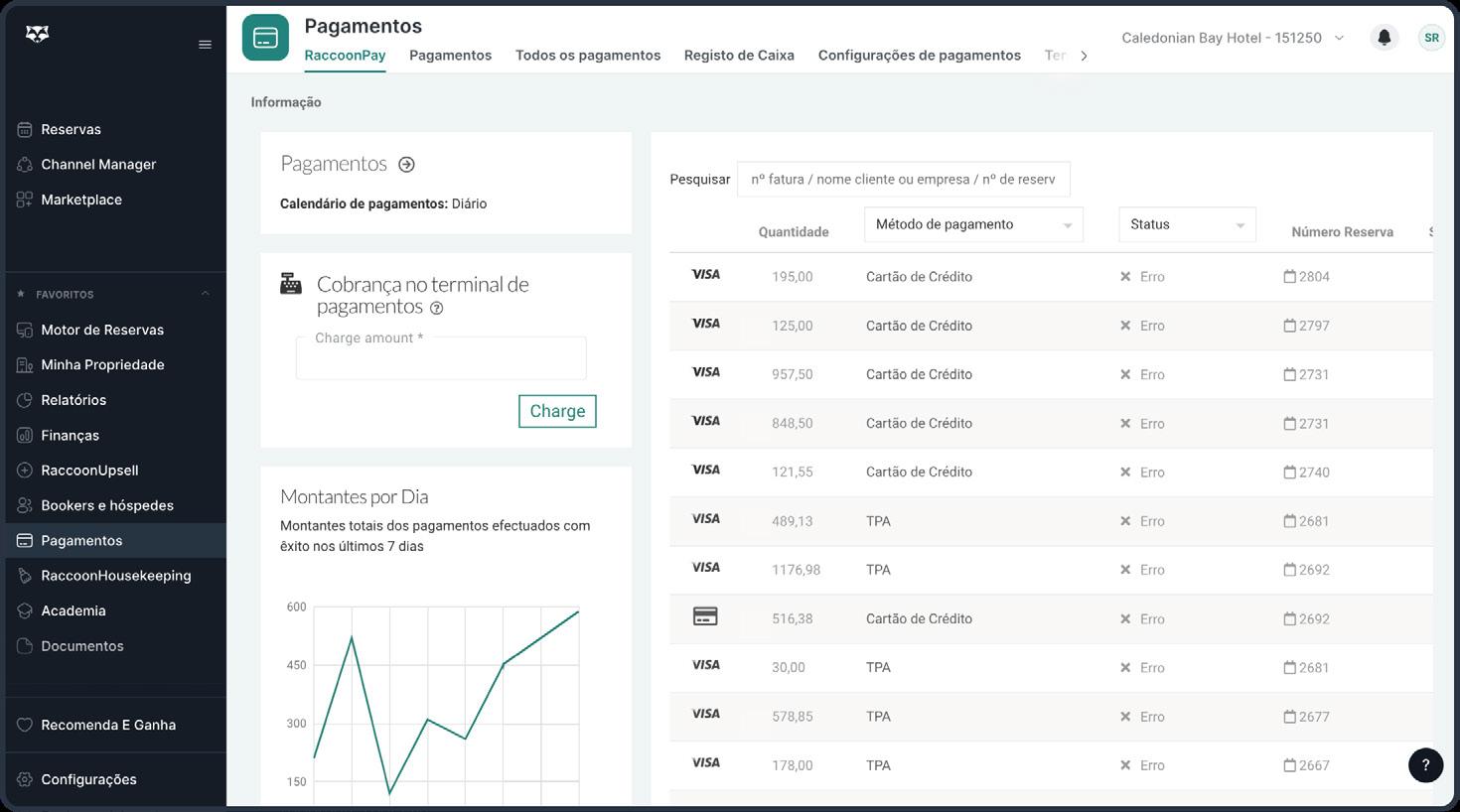1460x812 pixels.
Task: Open the Registo de Caixa tab
Action: (739, 56)
